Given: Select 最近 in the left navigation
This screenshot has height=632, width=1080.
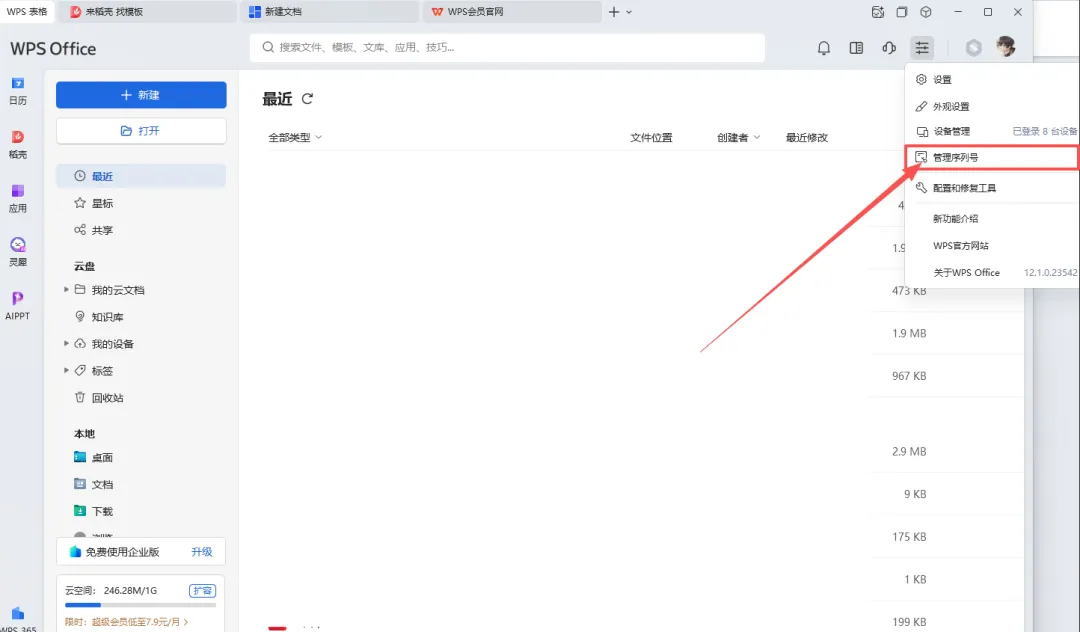Looking at the screenshot, I should tap(141, 176).
